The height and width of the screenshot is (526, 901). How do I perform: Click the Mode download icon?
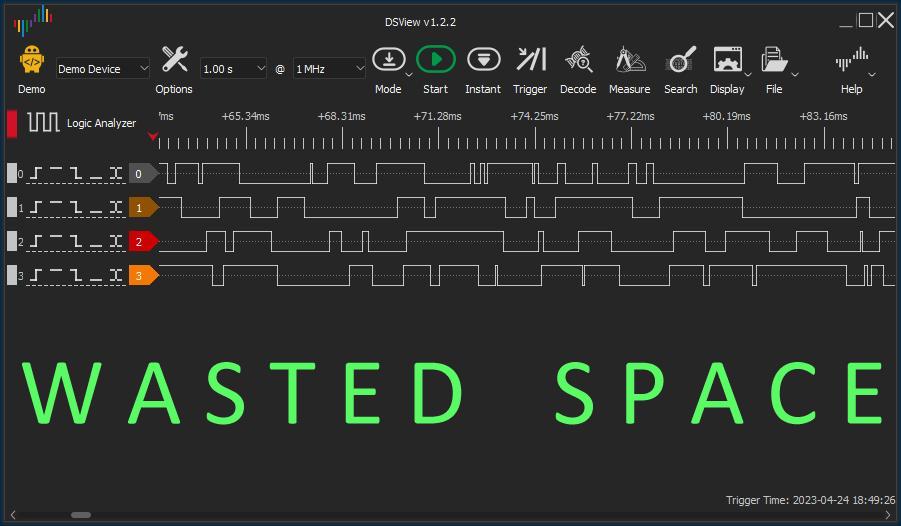click(388, 59)
